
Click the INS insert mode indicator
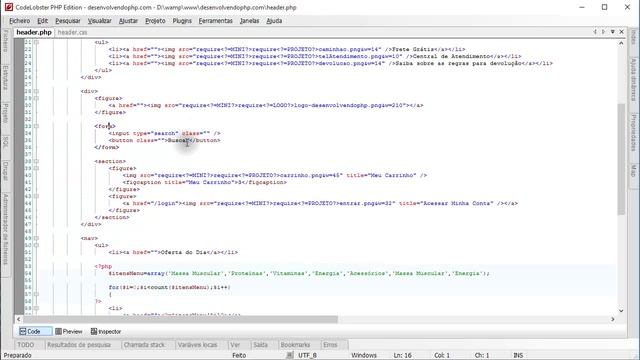point(518,356)
